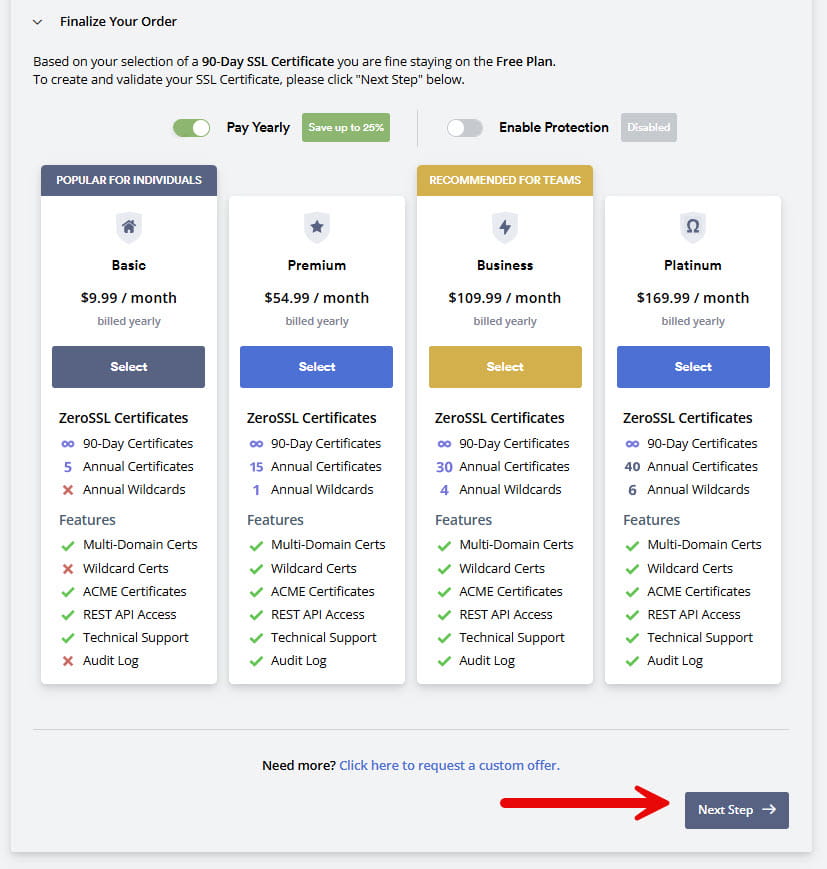Click the 30 Annual Certificates row in Business
827x869 pixels.
(x=503, y=467)
